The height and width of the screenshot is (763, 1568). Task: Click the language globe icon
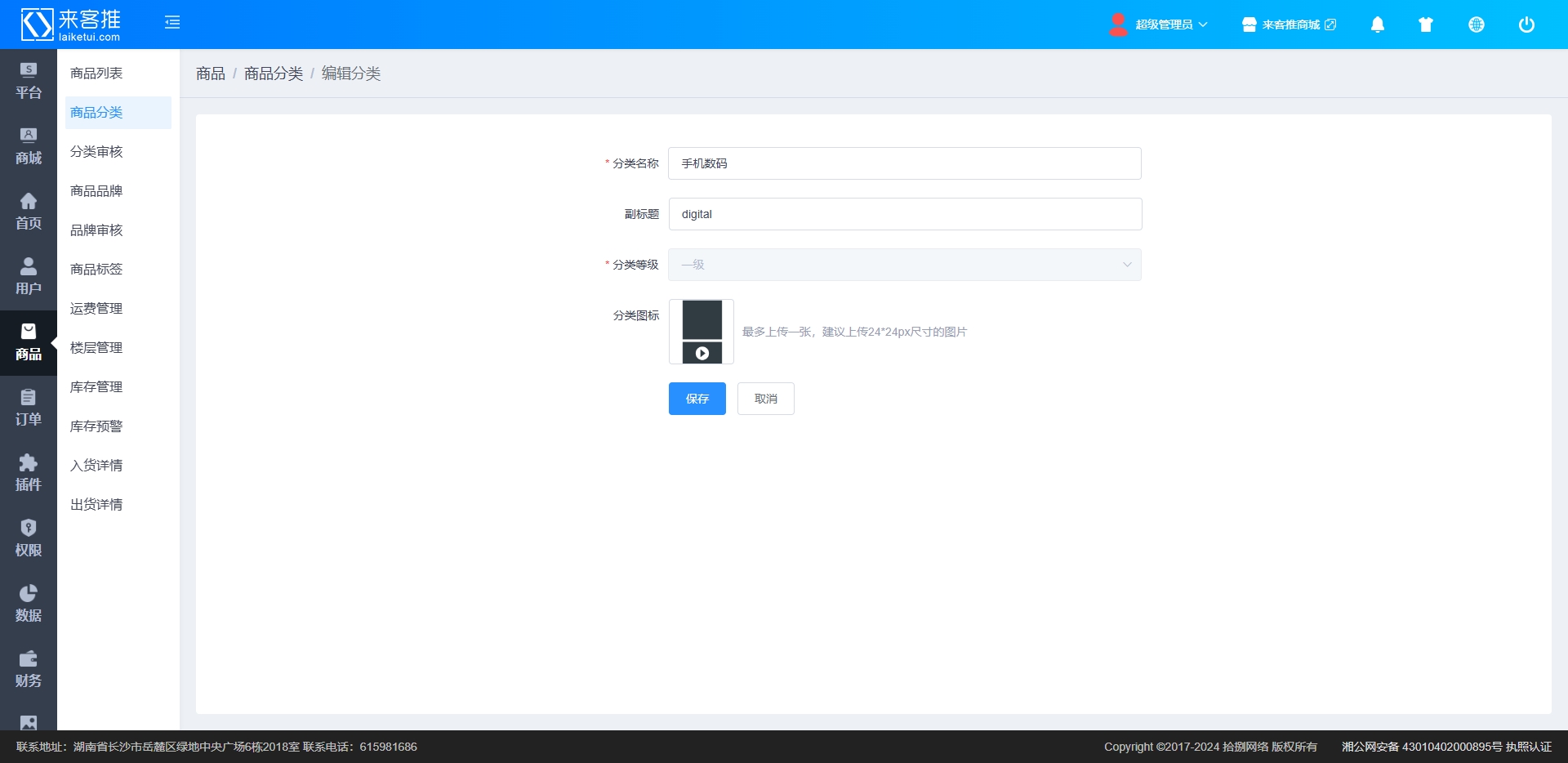tap(1476, 25)
